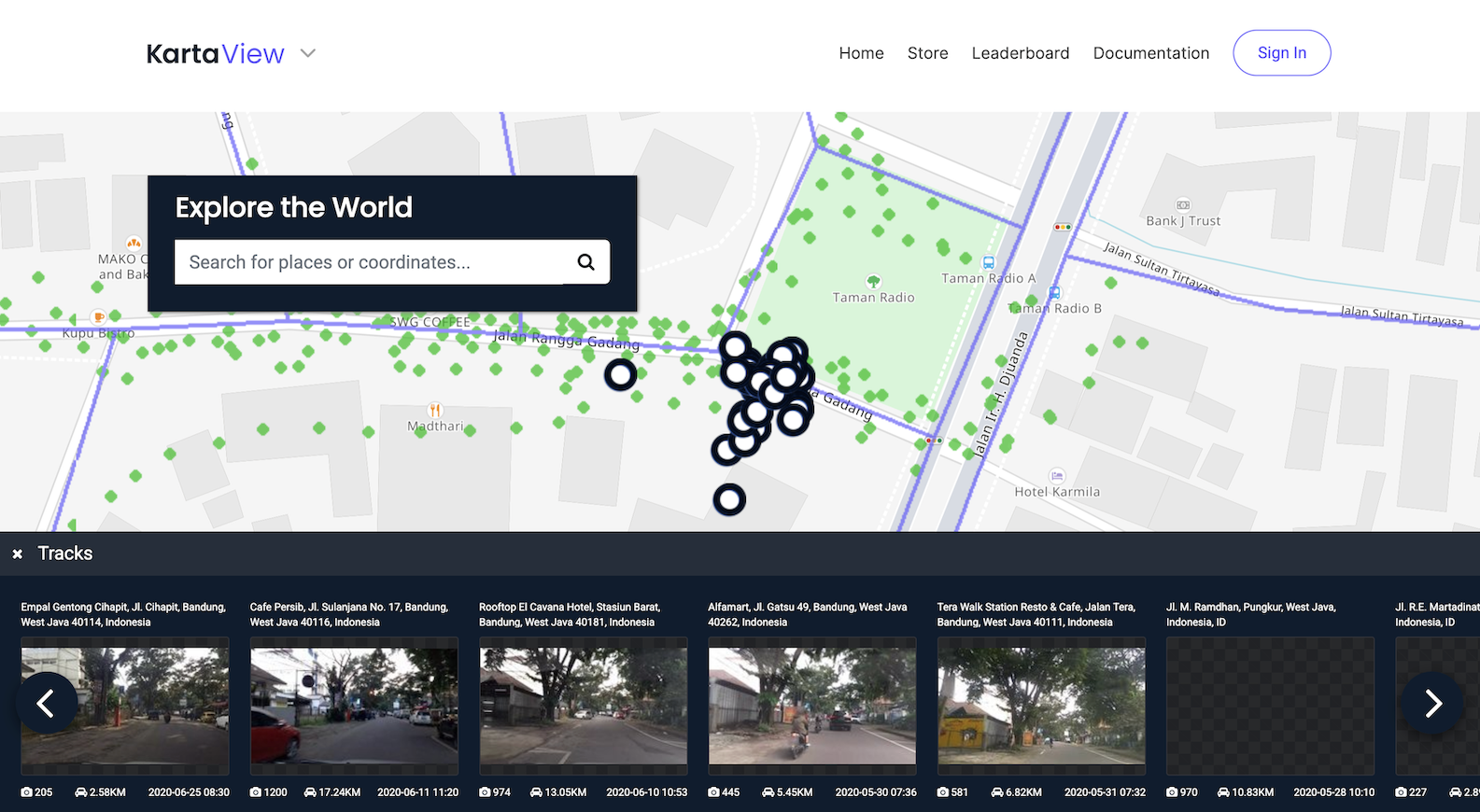Select the lowest ring marker below the cluster
1480x812 pixels.
coord(729,500)
